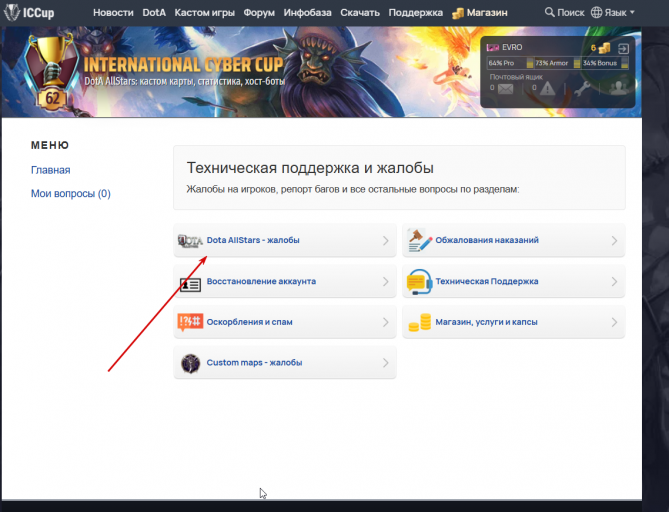Viewport: 669px width, 512px height.
Task: Open the Скачать menu
Action: tap(360, 13)
